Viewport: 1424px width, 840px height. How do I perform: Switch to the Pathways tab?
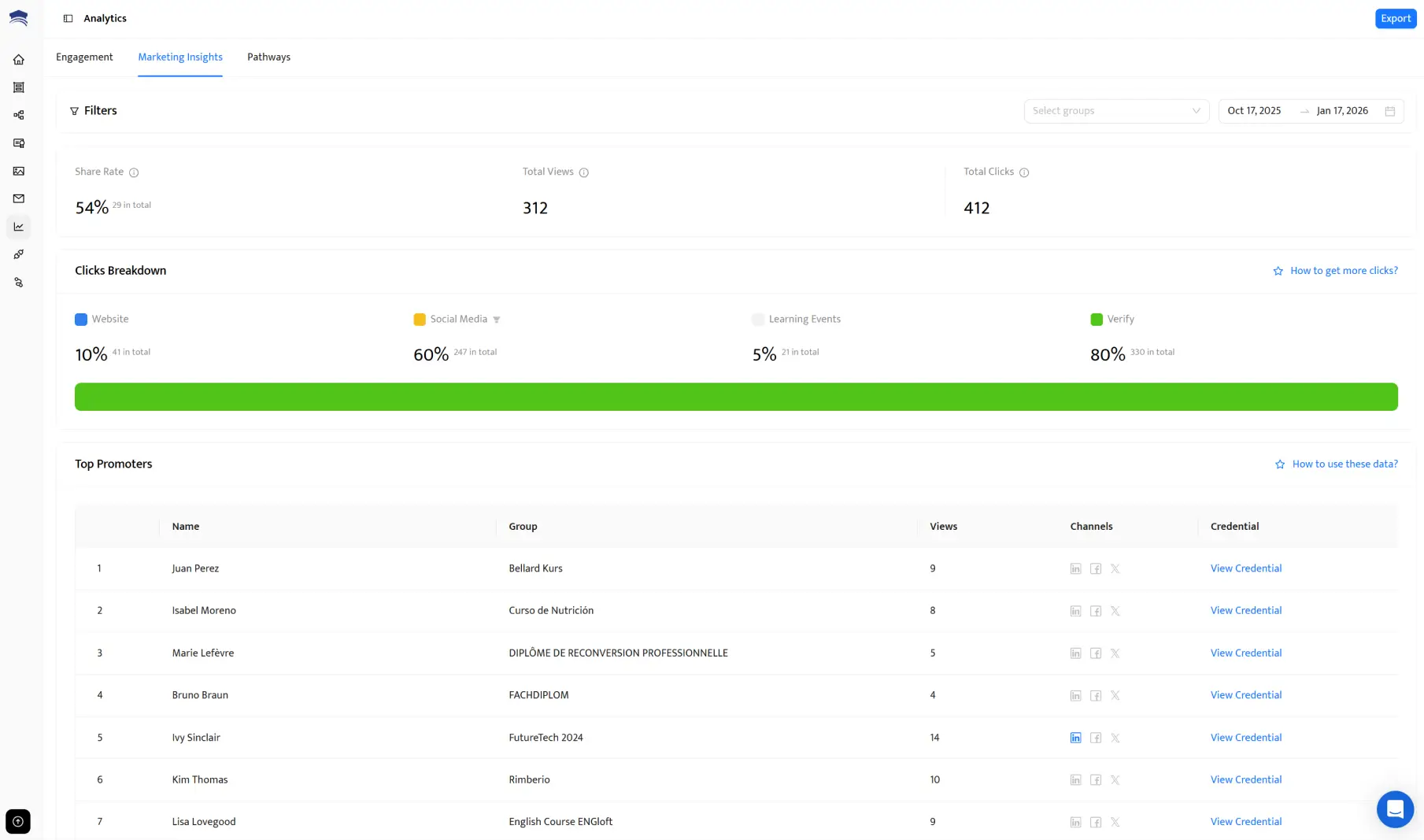click(x=268, y=57)
